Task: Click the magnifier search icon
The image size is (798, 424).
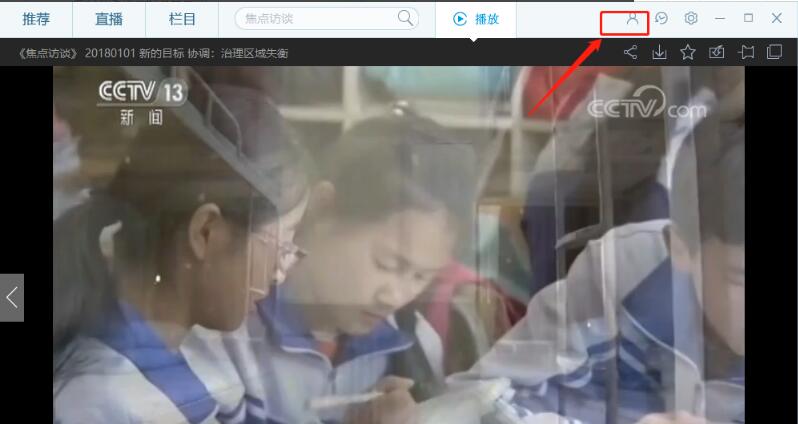Action: (x=405, y=18)
